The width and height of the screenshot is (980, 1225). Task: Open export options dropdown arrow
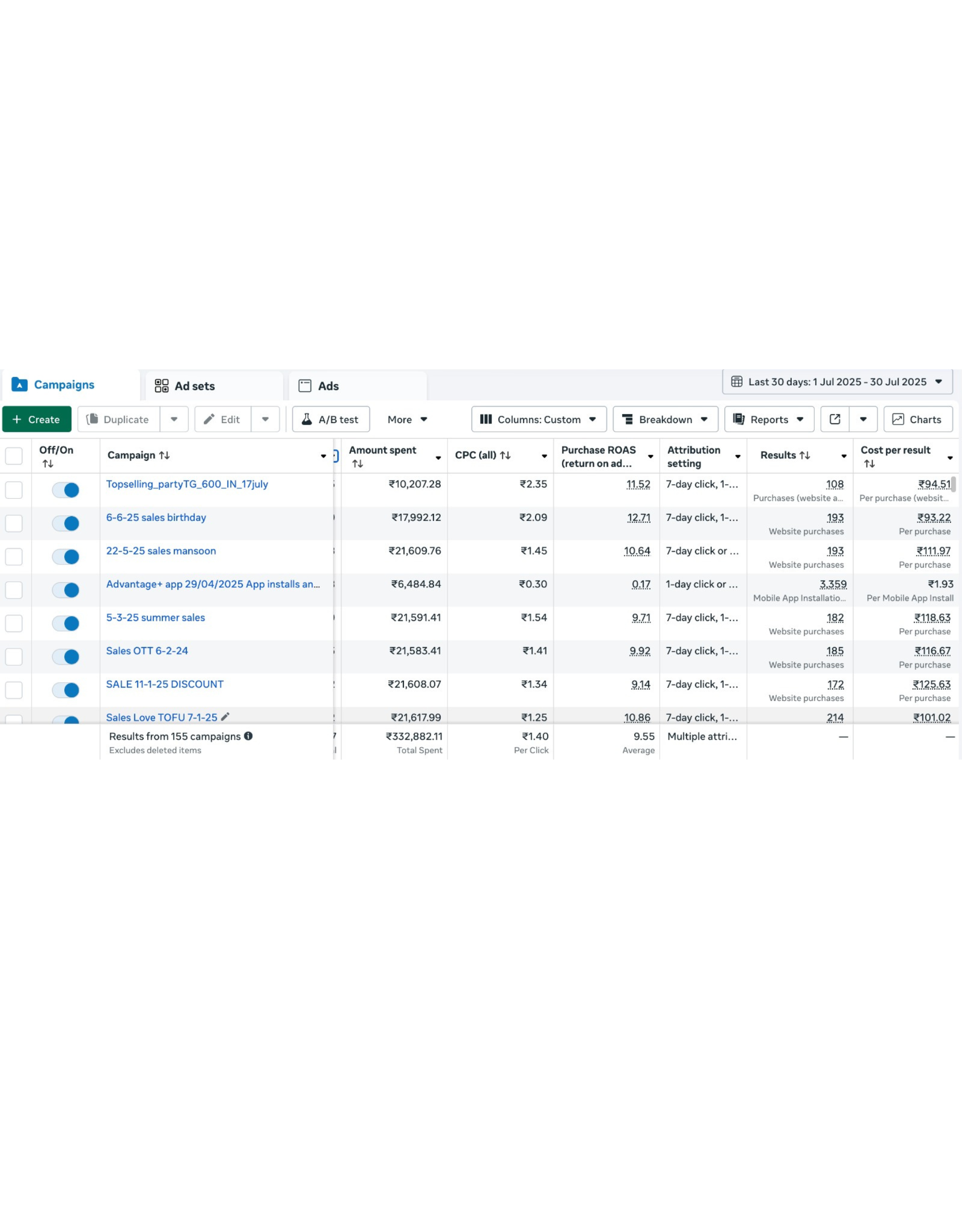coord(863,419)
